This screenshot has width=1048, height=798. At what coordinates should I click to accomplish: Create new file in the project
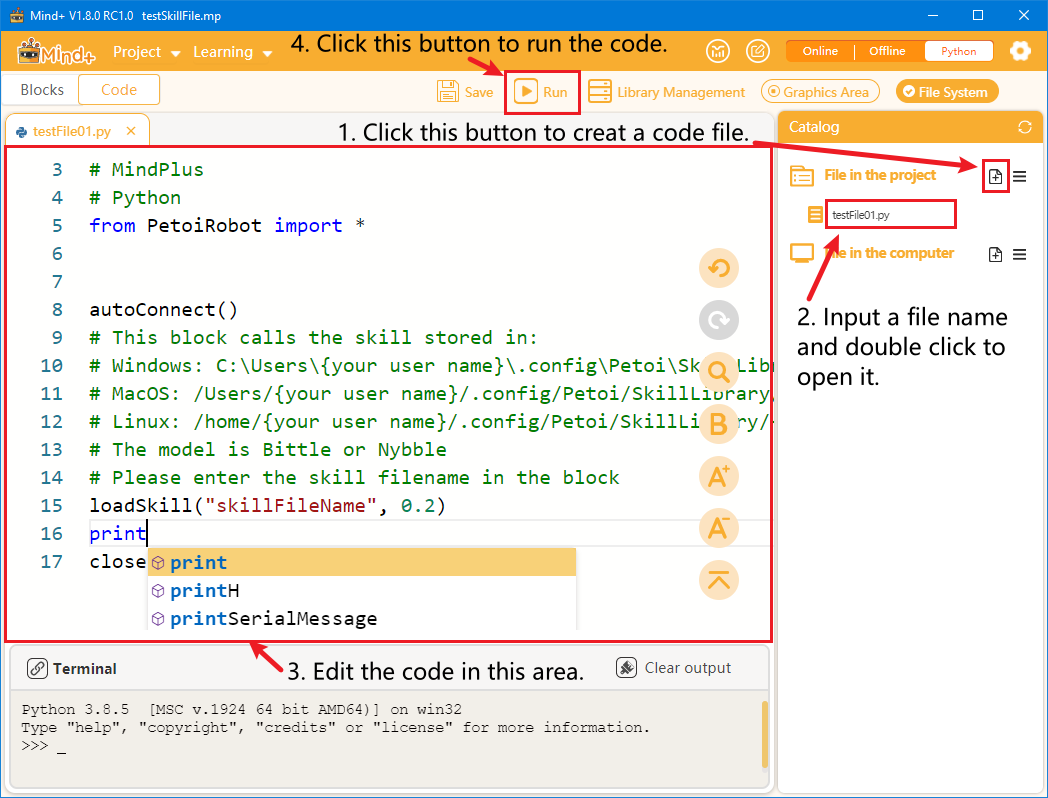click(x=995, y=176)
